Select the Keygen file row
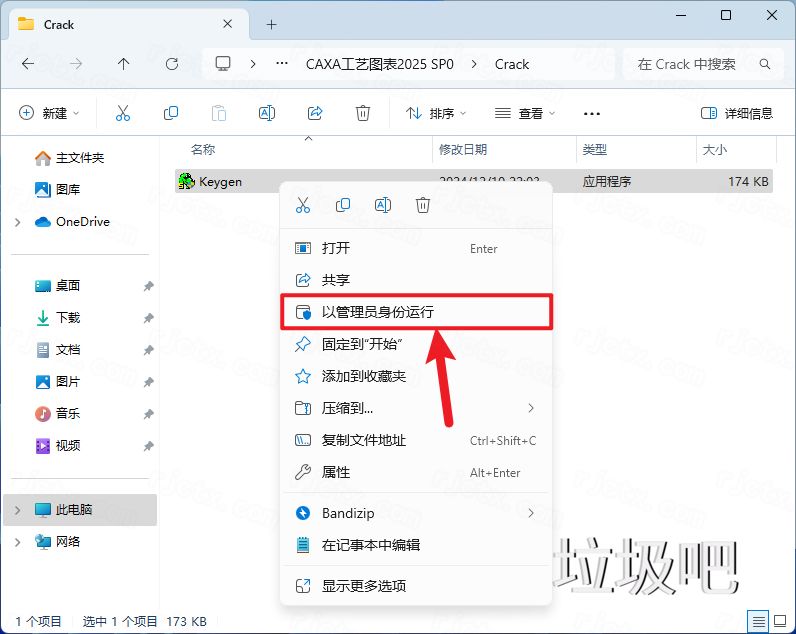 point(474,181)
